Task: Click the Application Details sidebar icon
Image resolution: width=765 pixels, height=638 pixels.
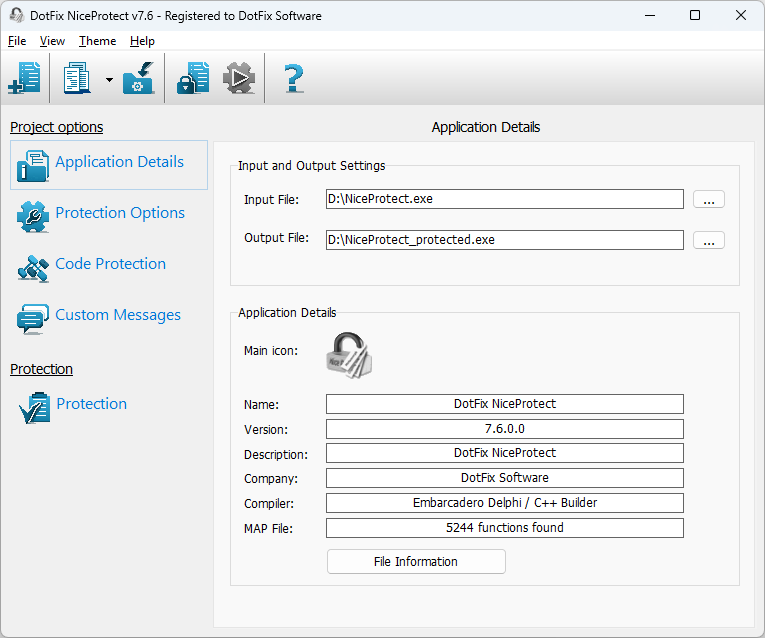Action: click(x=33, y=165)
